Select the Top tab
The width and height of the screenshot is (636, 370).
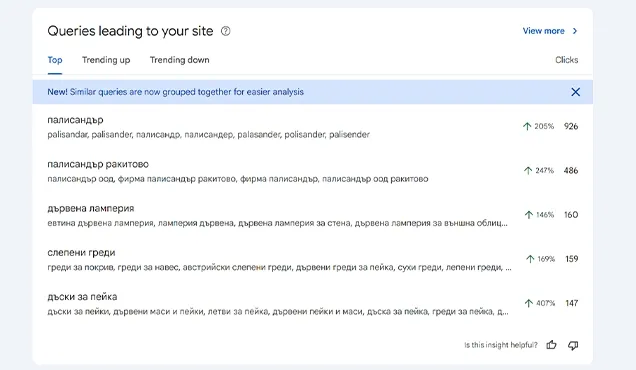(55, 60)
